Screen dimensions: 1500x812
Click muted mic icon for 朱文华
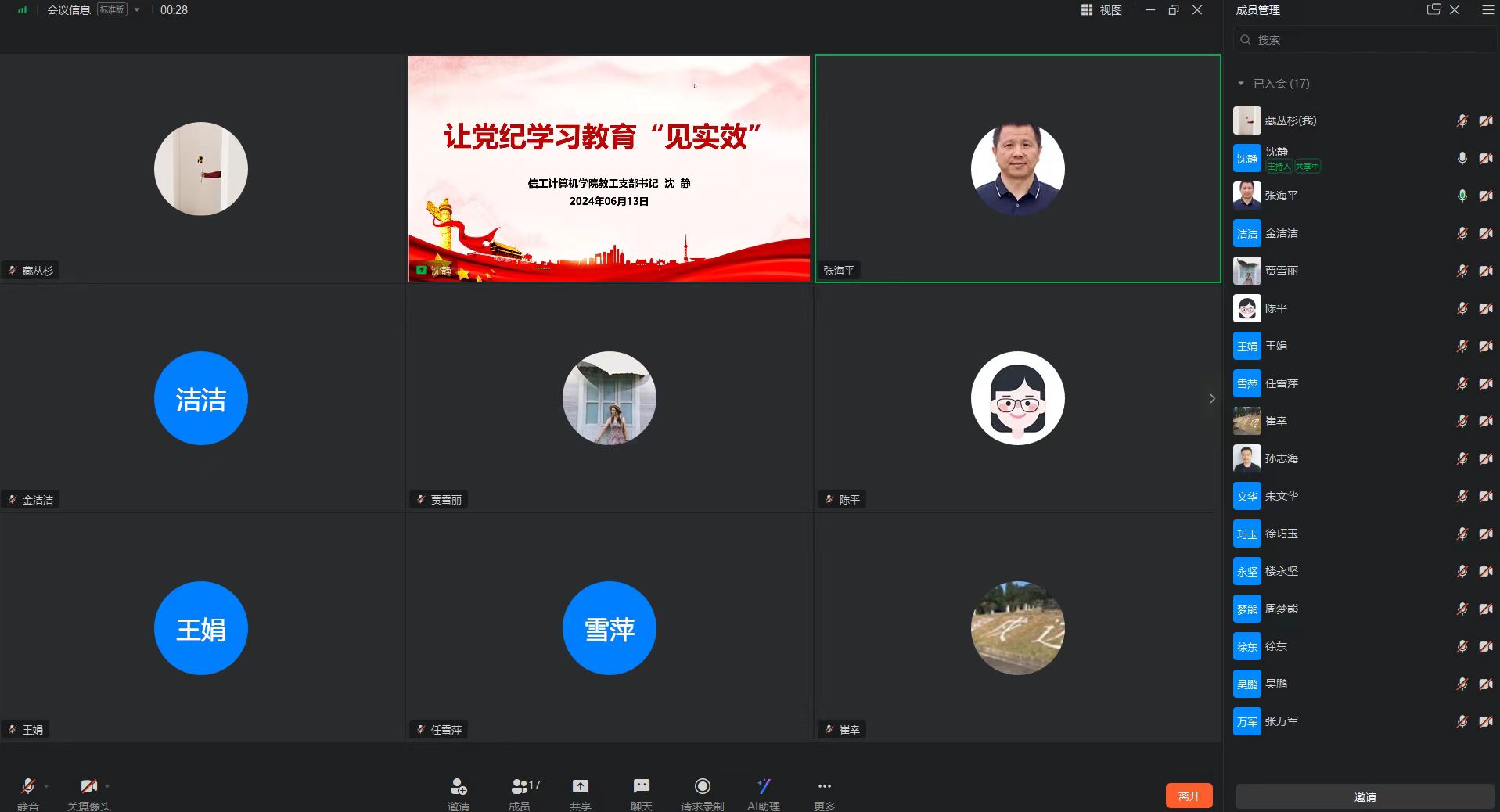1462,496
